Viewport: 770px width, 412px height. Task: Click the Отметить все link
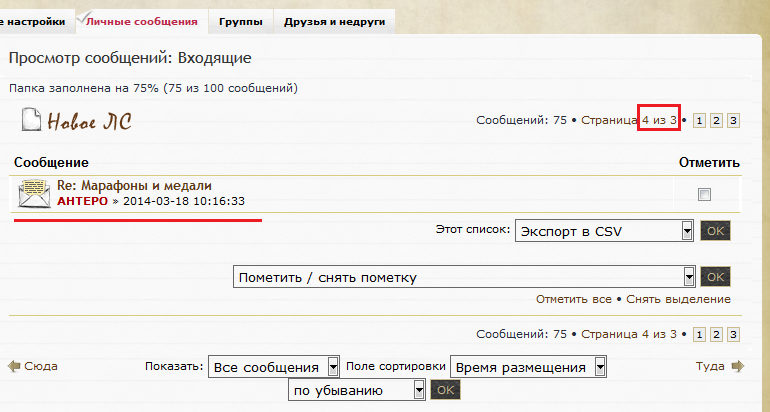pos(573,299)
